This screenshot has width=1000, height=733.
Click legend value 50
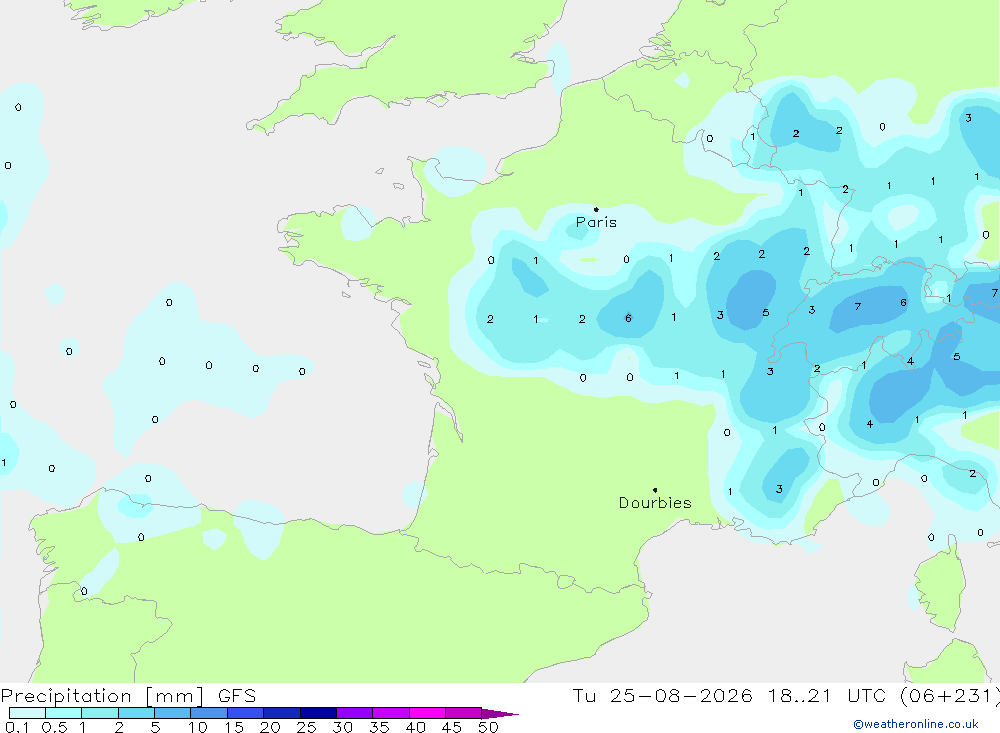tap(488, 727)
